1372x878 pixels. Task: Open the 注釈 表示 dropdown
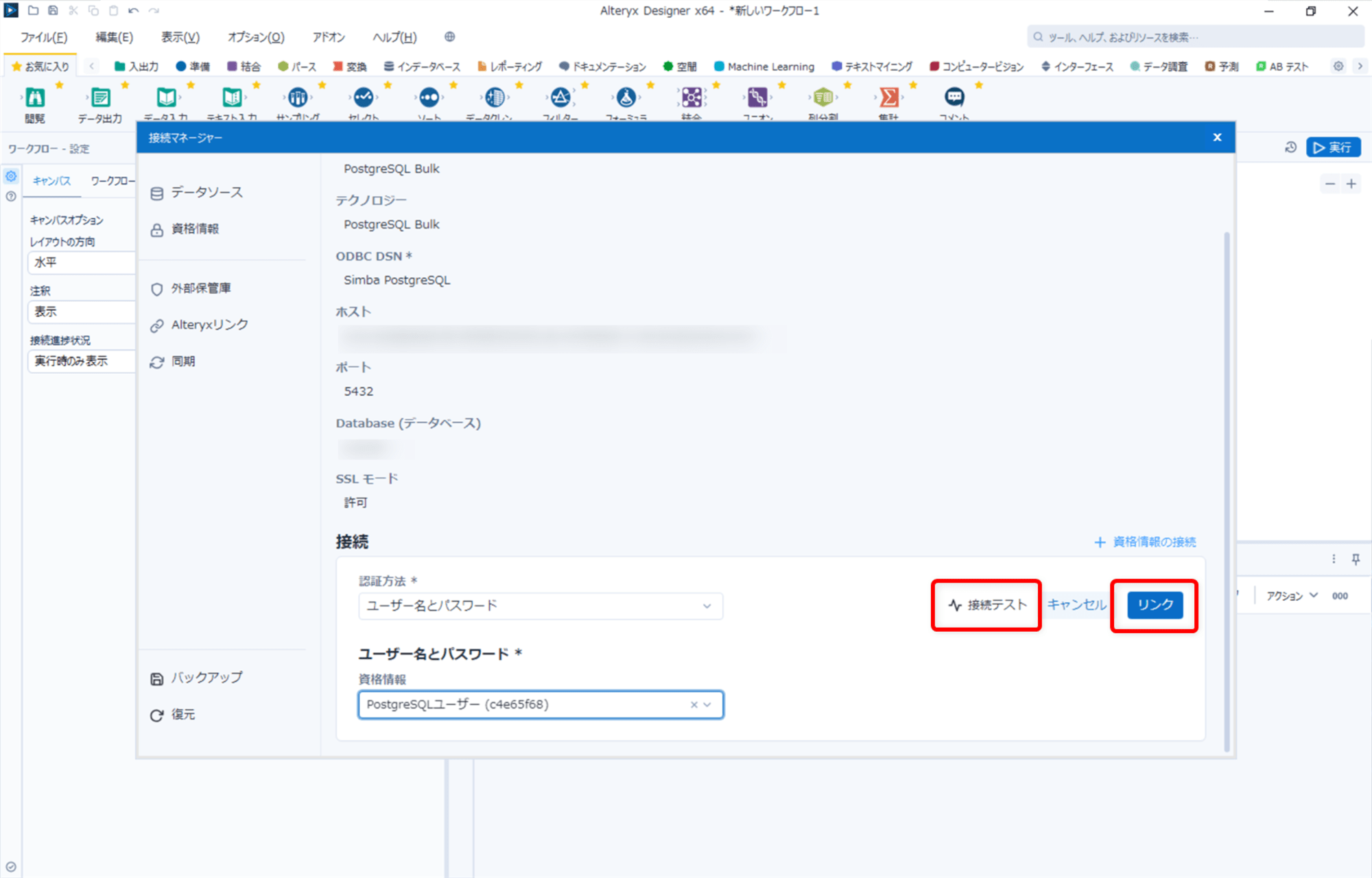[x=82, y=312]
